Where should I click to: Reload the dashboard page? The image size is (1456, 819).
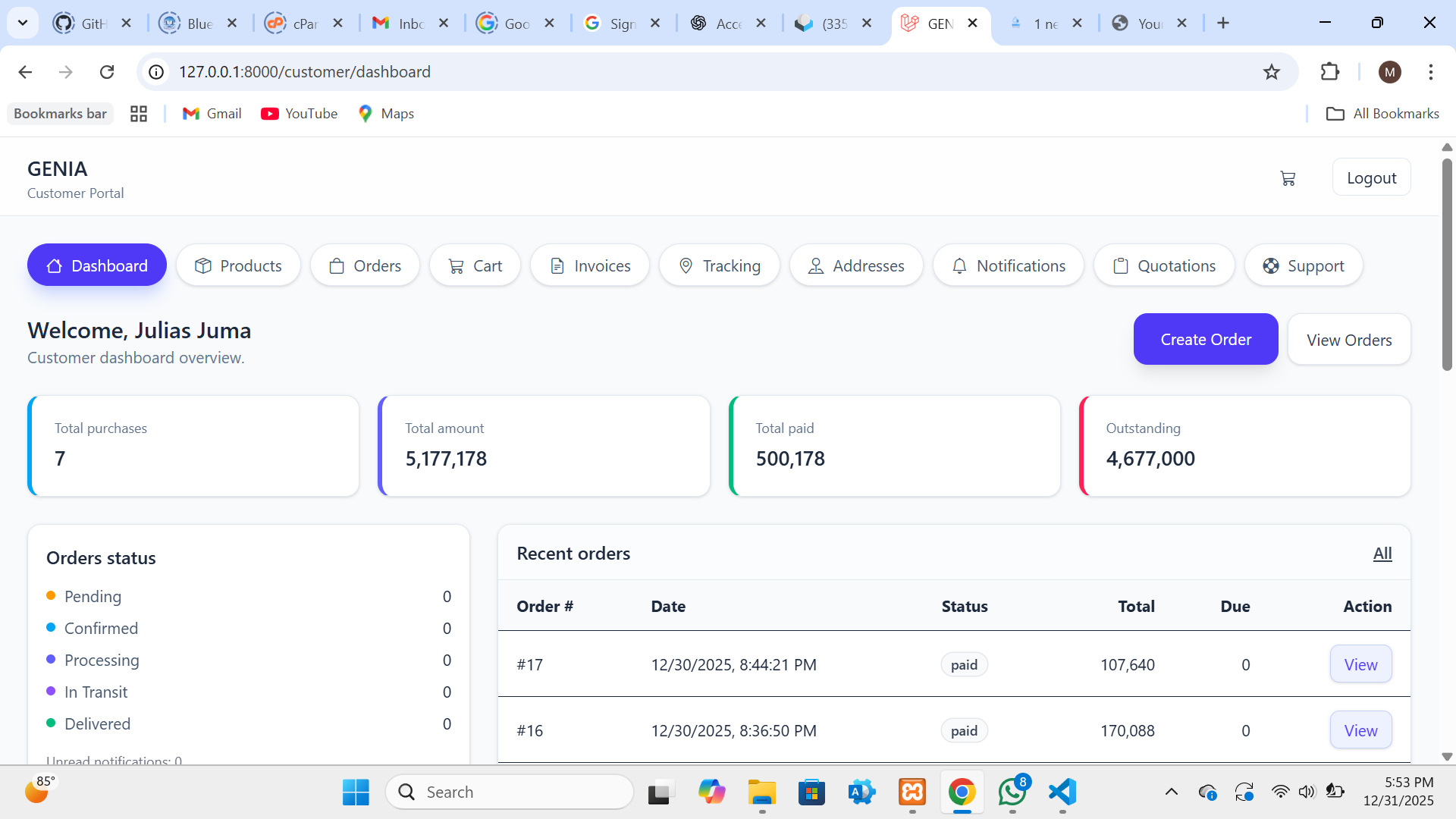107,71
